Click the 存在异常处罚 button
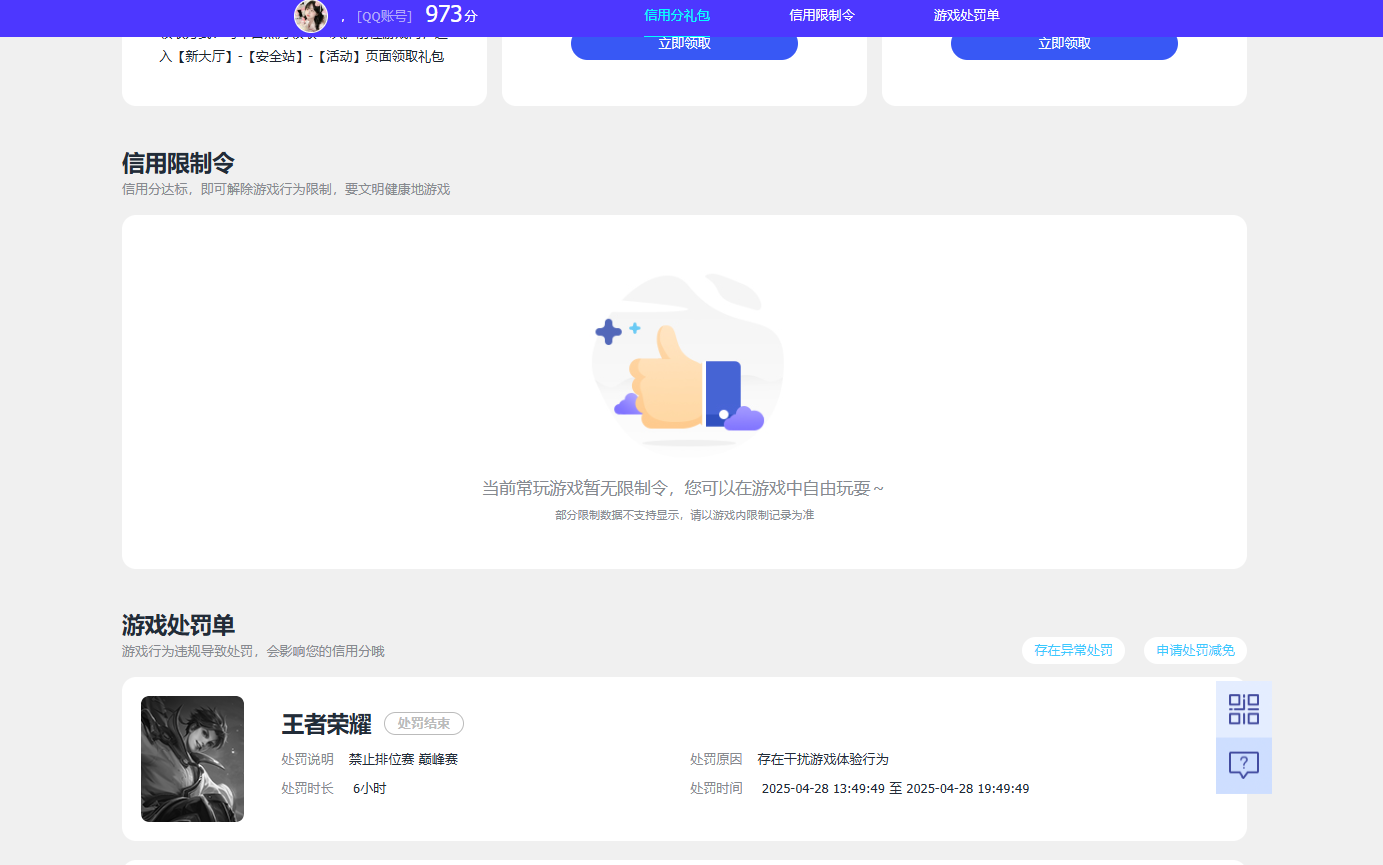This screenshot has height=865, width=1383. click(1073, 650)
